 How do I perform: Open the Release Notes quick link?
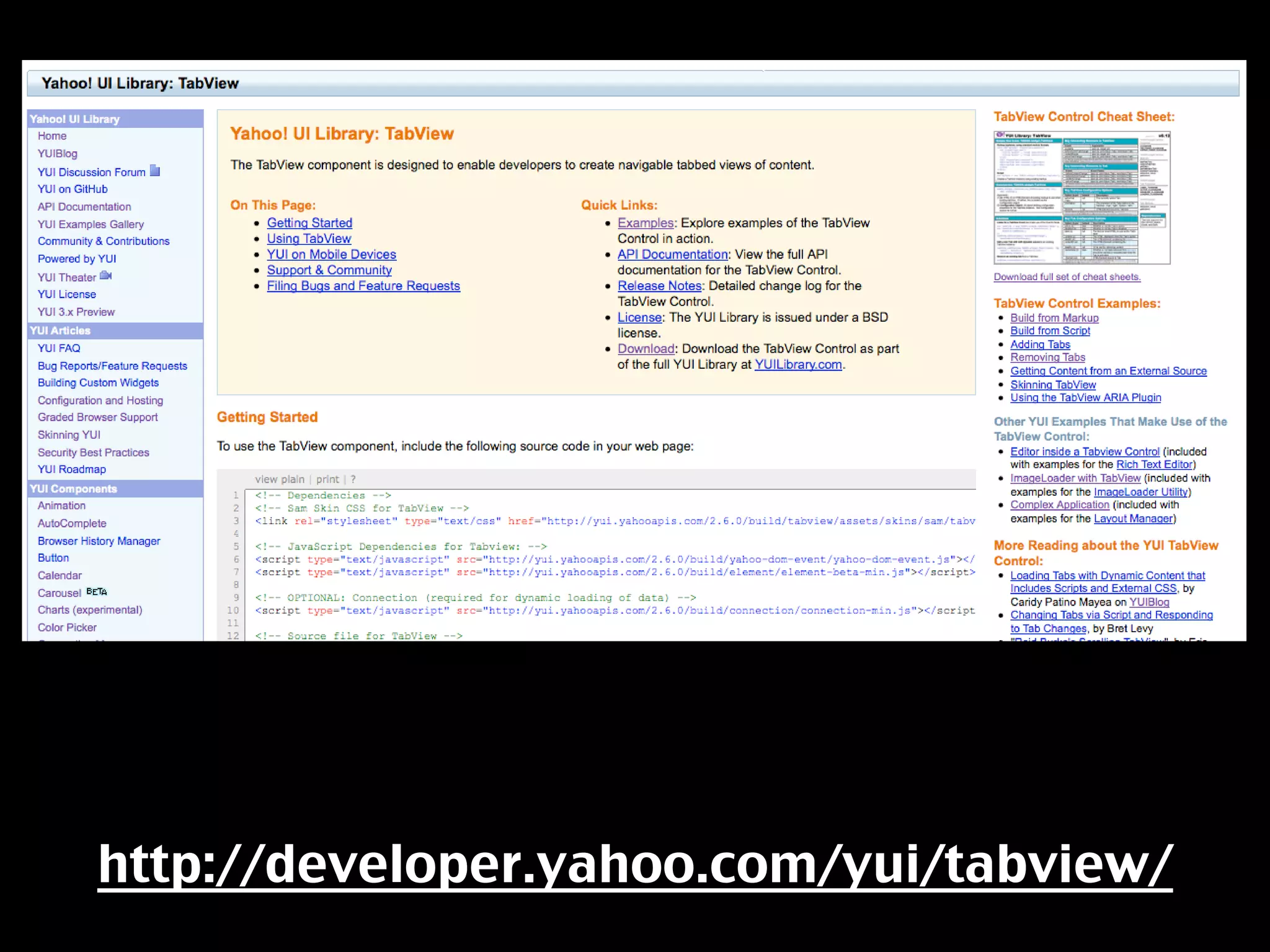coord(659,286)
